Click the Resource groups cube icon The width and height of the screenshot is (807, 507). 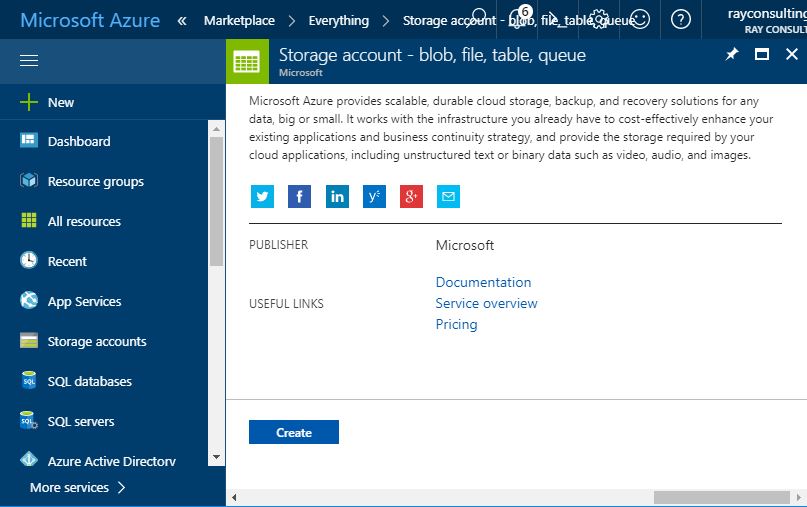pos(29,180)
